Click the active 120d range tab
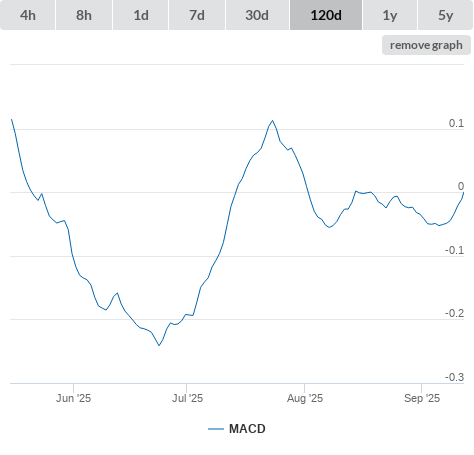Screen dimensions: 474x455 [326, 15]
